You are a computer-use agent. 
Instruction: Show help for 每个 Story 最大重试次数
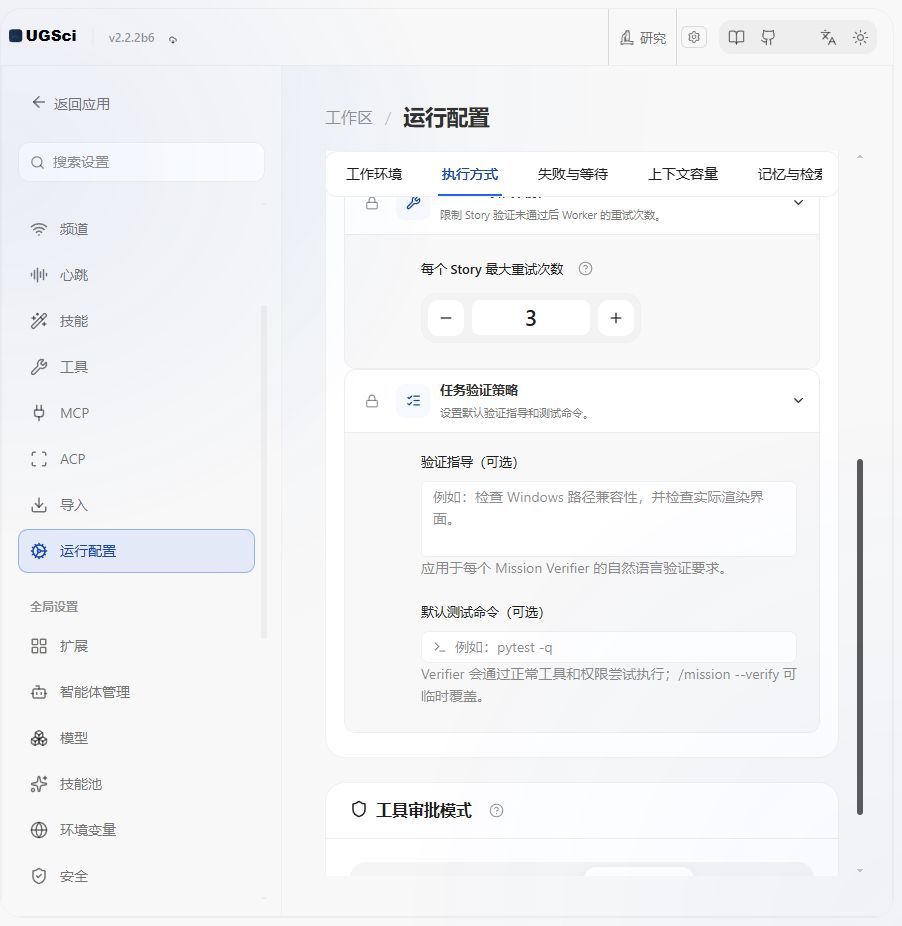click(585, 269)
